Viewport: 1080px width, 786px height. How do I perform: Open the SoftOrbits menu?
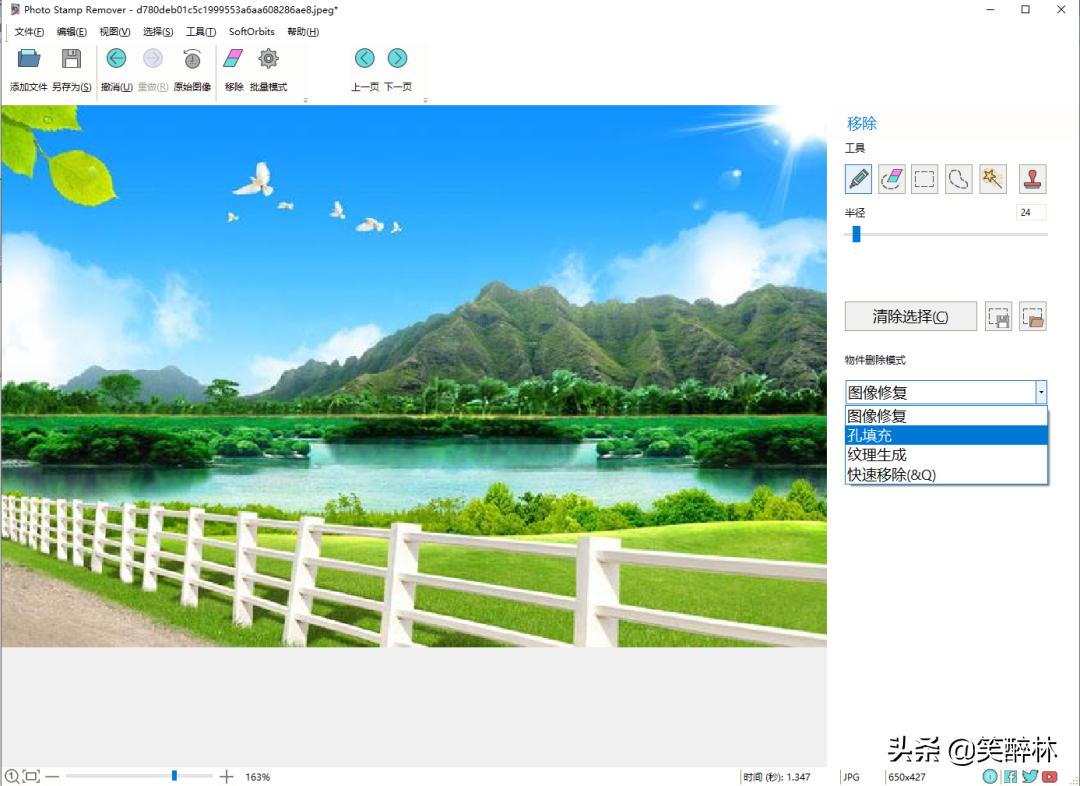(x=249, y=32)
